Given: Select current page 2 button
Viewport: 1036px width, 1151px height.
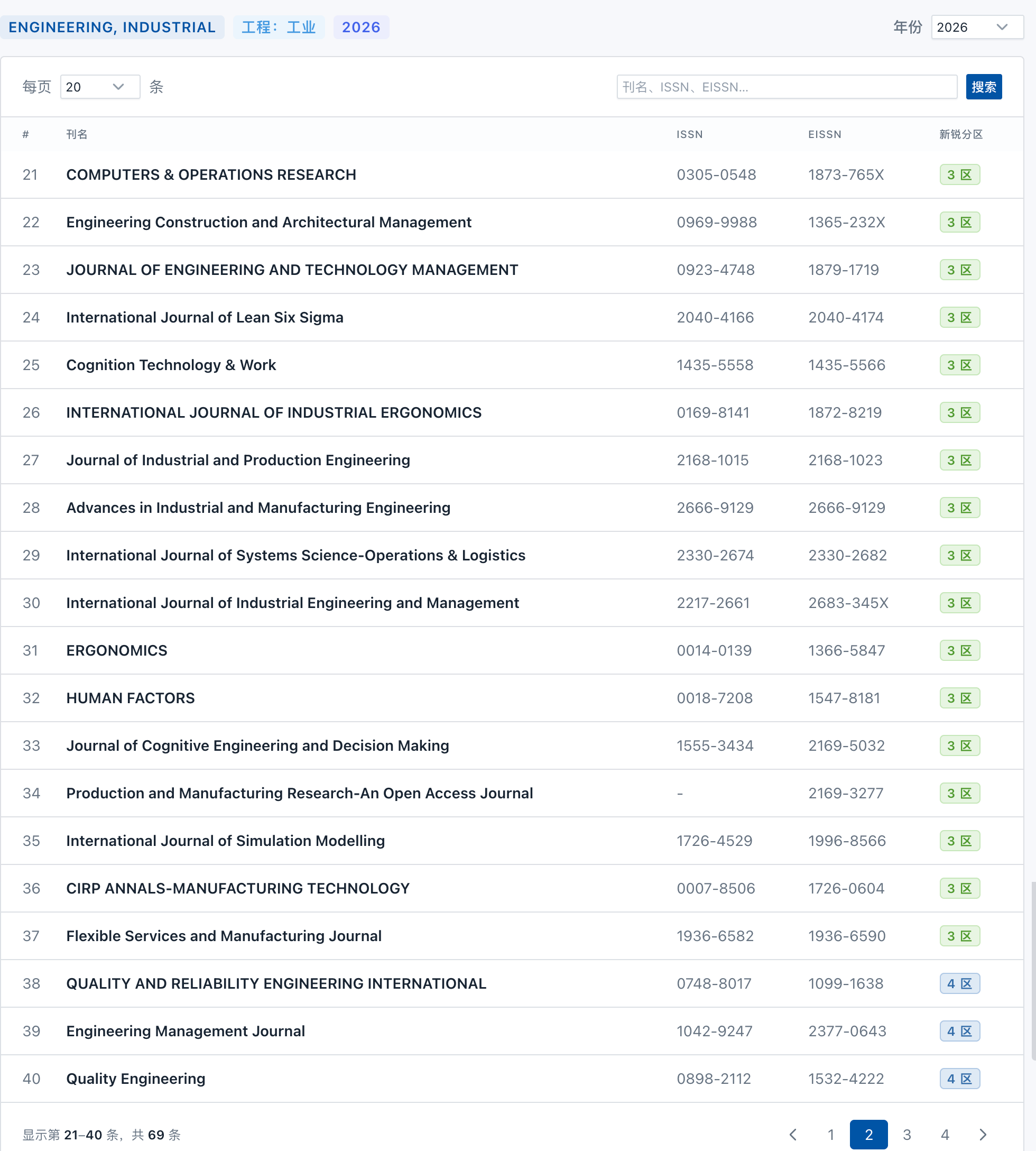Looking at the screenshot, I should [868, 1135].
